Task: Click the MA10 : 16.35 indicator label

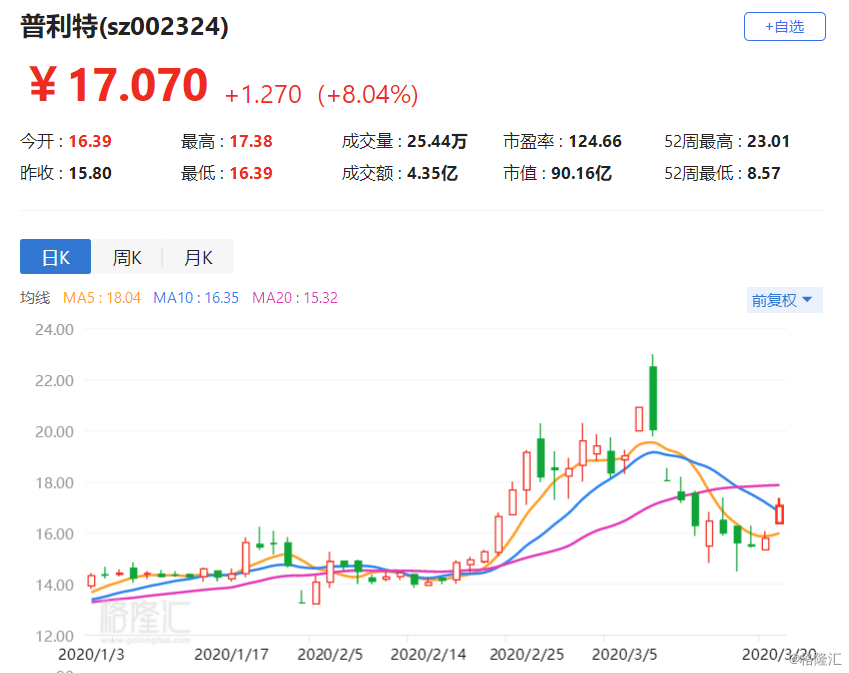Action: [196, 298]
